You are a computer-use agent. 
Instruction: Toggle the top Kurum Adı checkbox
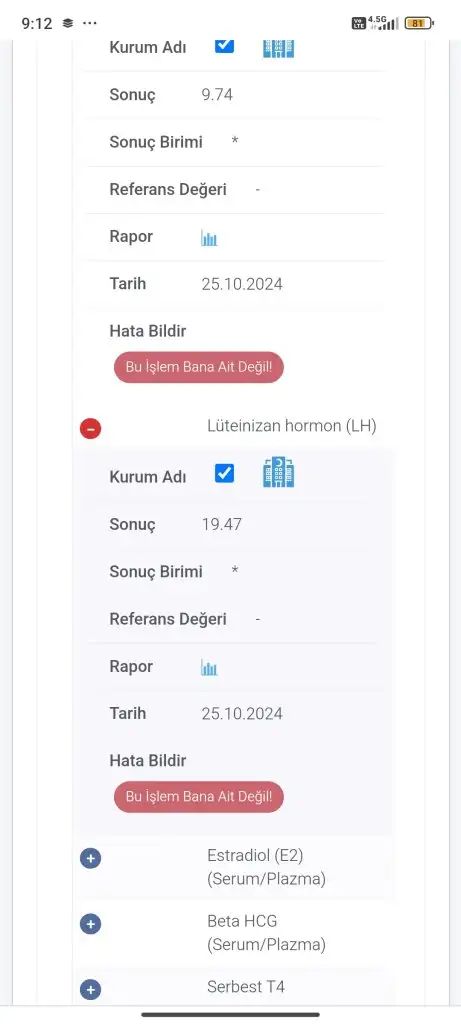(224, 45)
